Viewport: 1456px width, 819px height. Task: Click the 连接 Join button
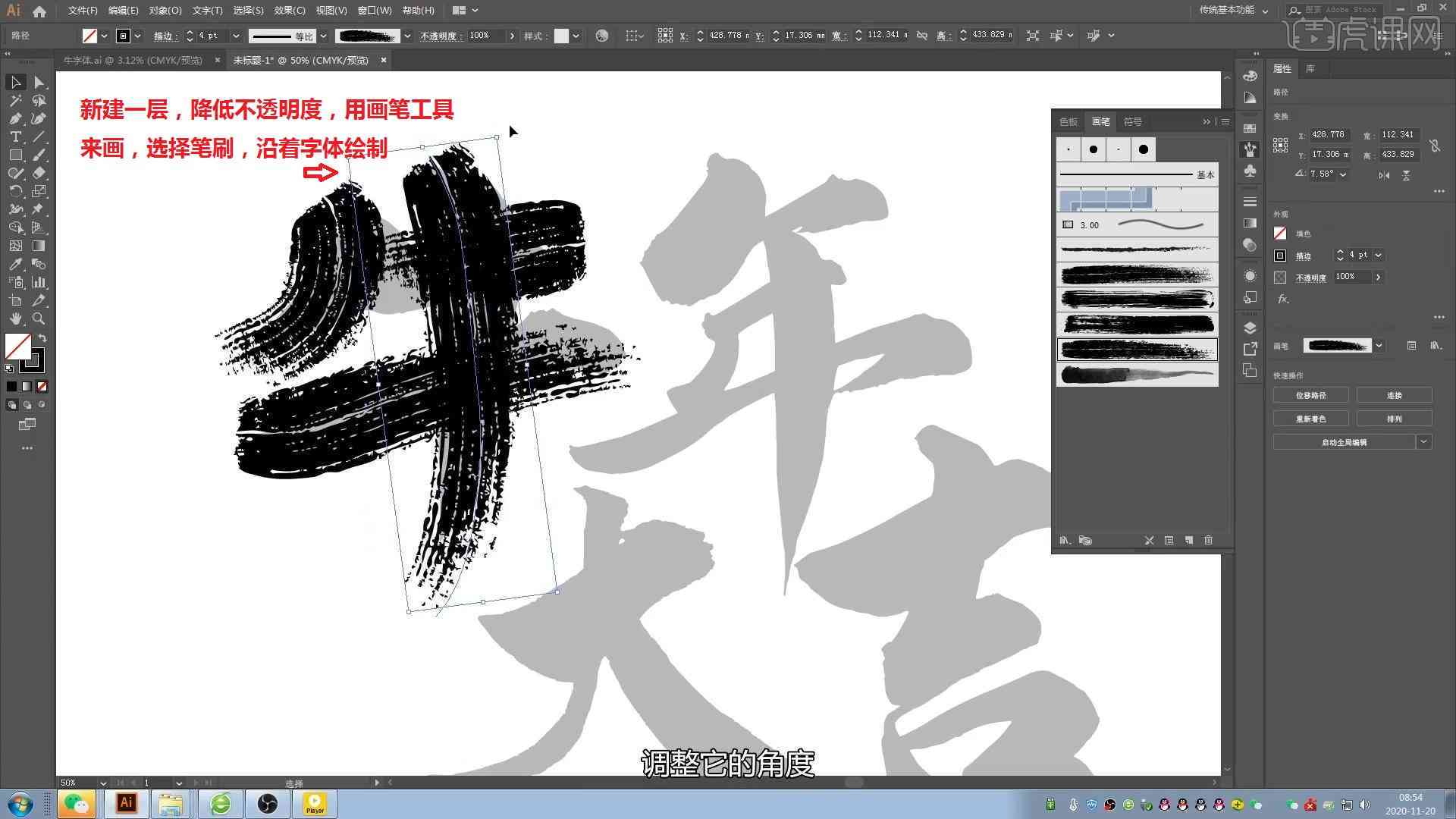click(x=1394, y=394)
